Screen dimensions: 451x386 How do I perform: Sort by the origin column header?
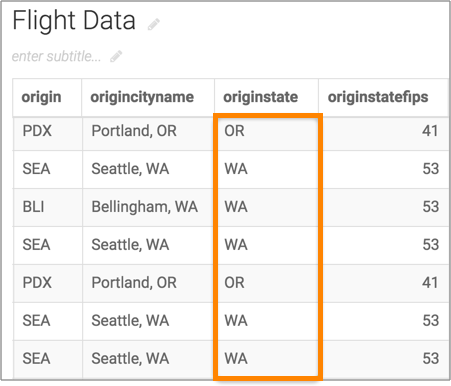click(x=41, y=97)
